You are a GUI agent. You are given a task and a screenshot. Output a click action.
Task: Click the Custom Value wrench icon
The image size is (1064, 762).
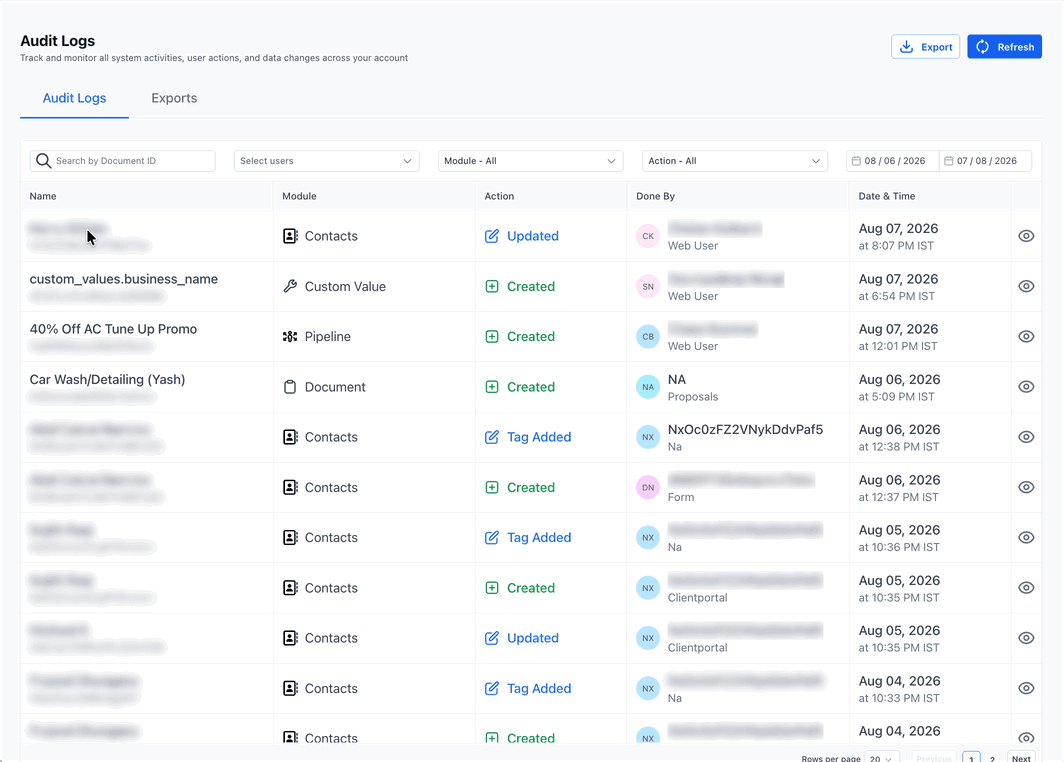(x=290, y=286)
